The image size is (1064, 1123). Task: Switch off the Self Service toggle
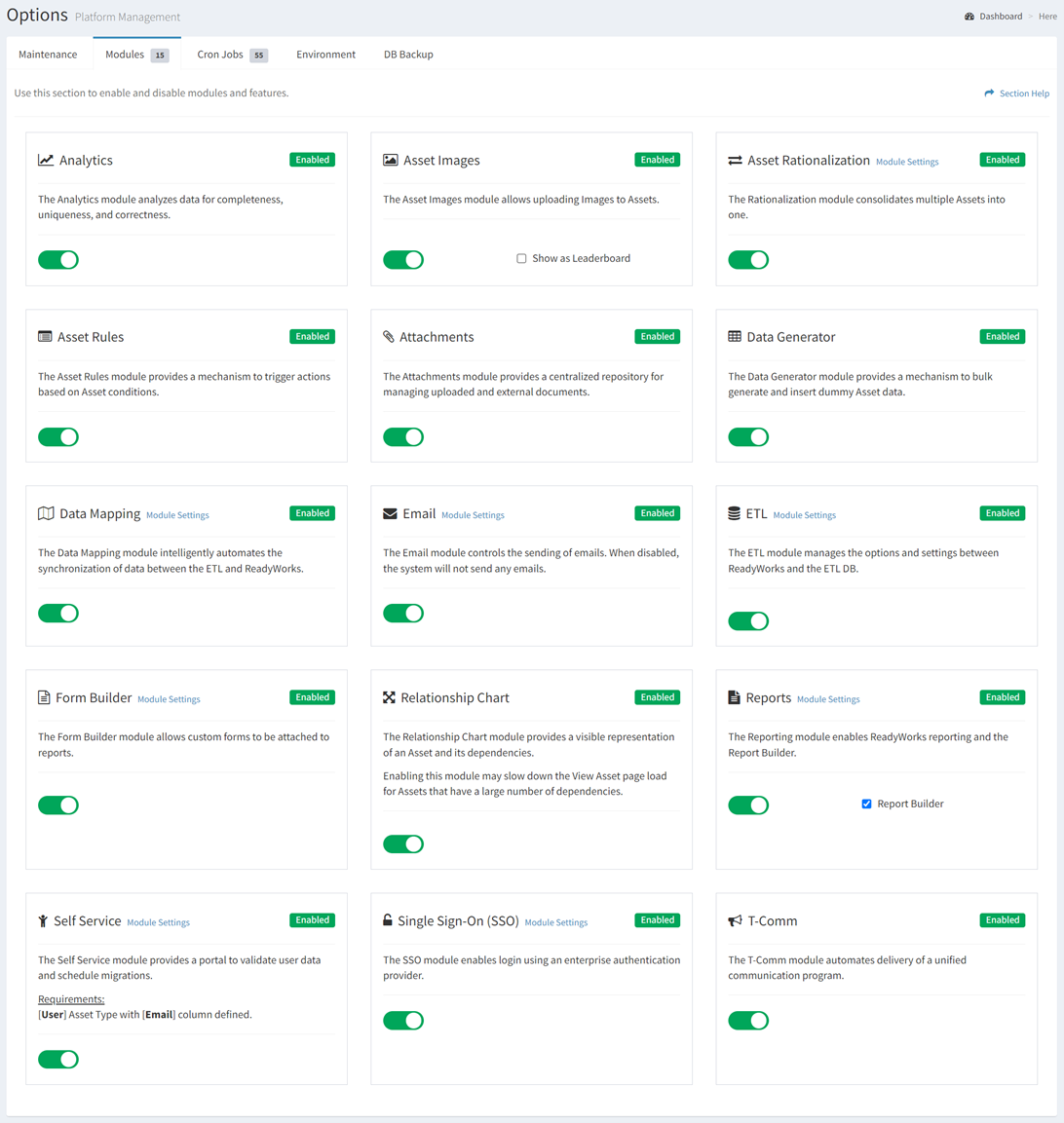pos(58,1060)
